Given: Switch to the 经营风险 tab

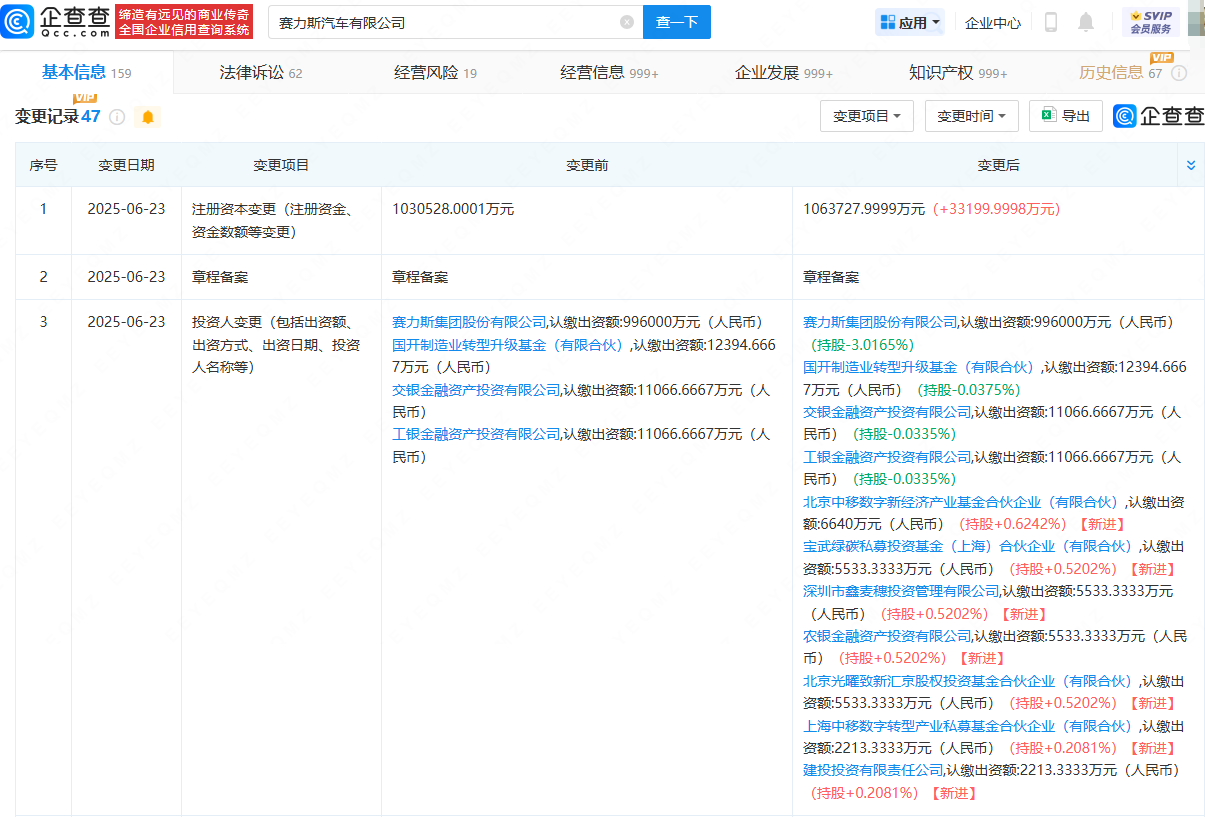Looking at the screenshot, I should [x=435, y=72].
